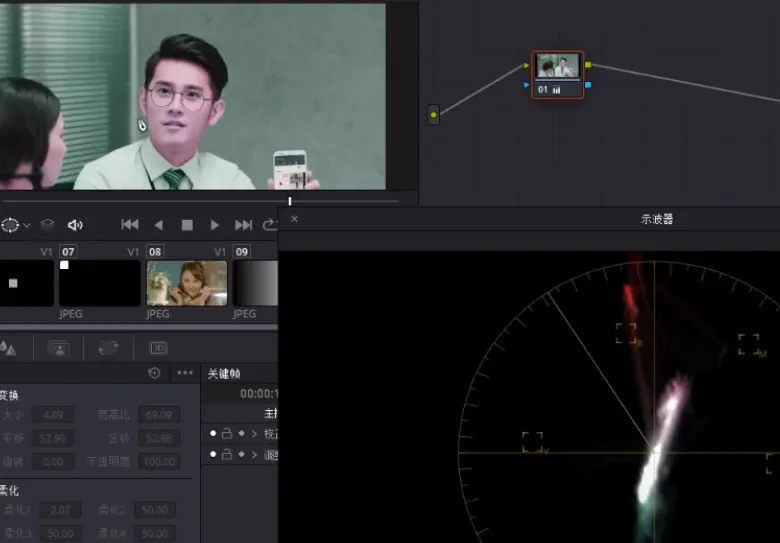The width and height of the screenshot is (780, 543).
Task: Toggle keyframe diamond on 校正 row
Action: click(242, 434)
